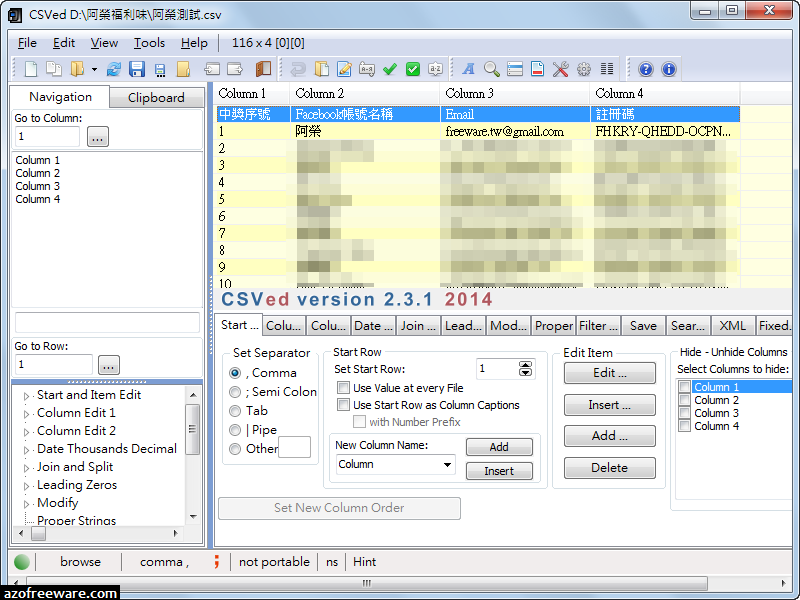Select the Pipe separator radio button
Viewport: 800px width, 600px height.
click(x=235, y=430)
